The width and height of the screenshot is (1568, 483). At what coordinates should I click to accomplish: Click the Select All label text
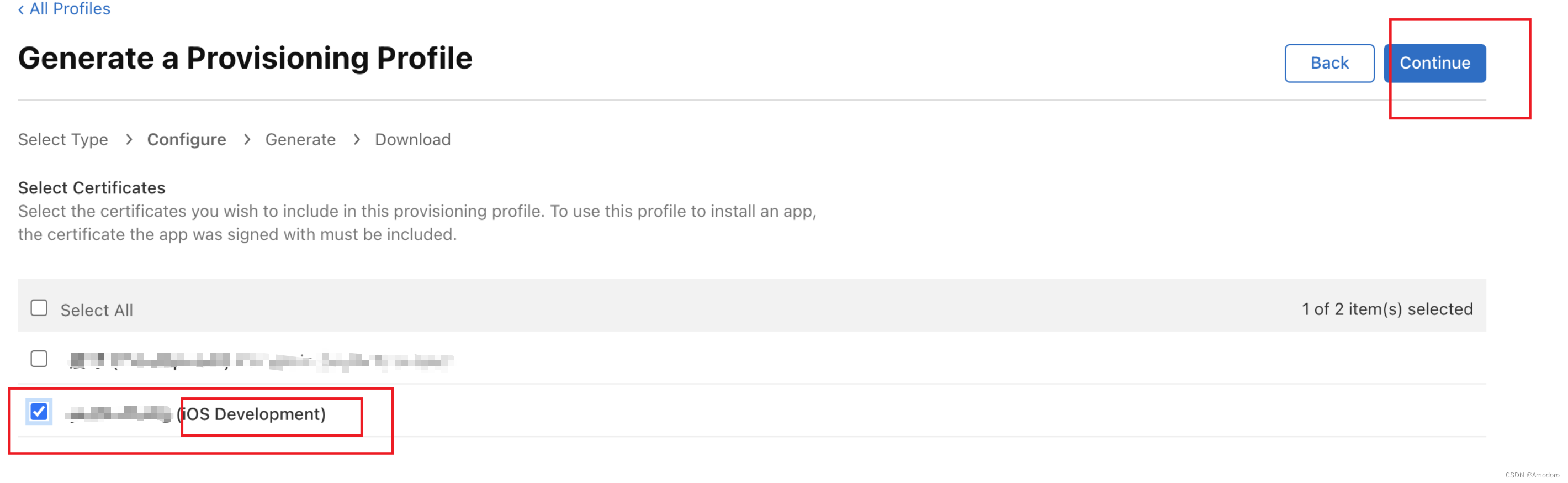pos(96,310)
